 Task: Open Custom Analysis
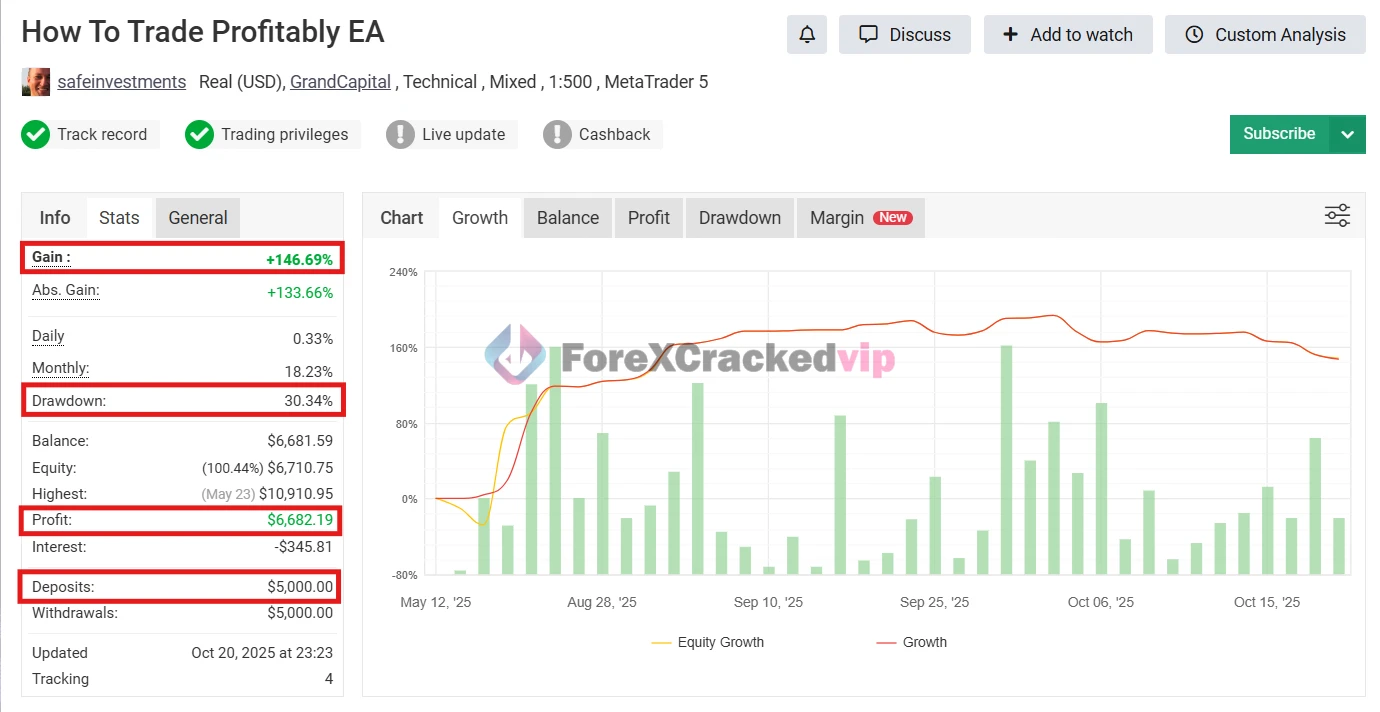click(x=1265, y=35)
